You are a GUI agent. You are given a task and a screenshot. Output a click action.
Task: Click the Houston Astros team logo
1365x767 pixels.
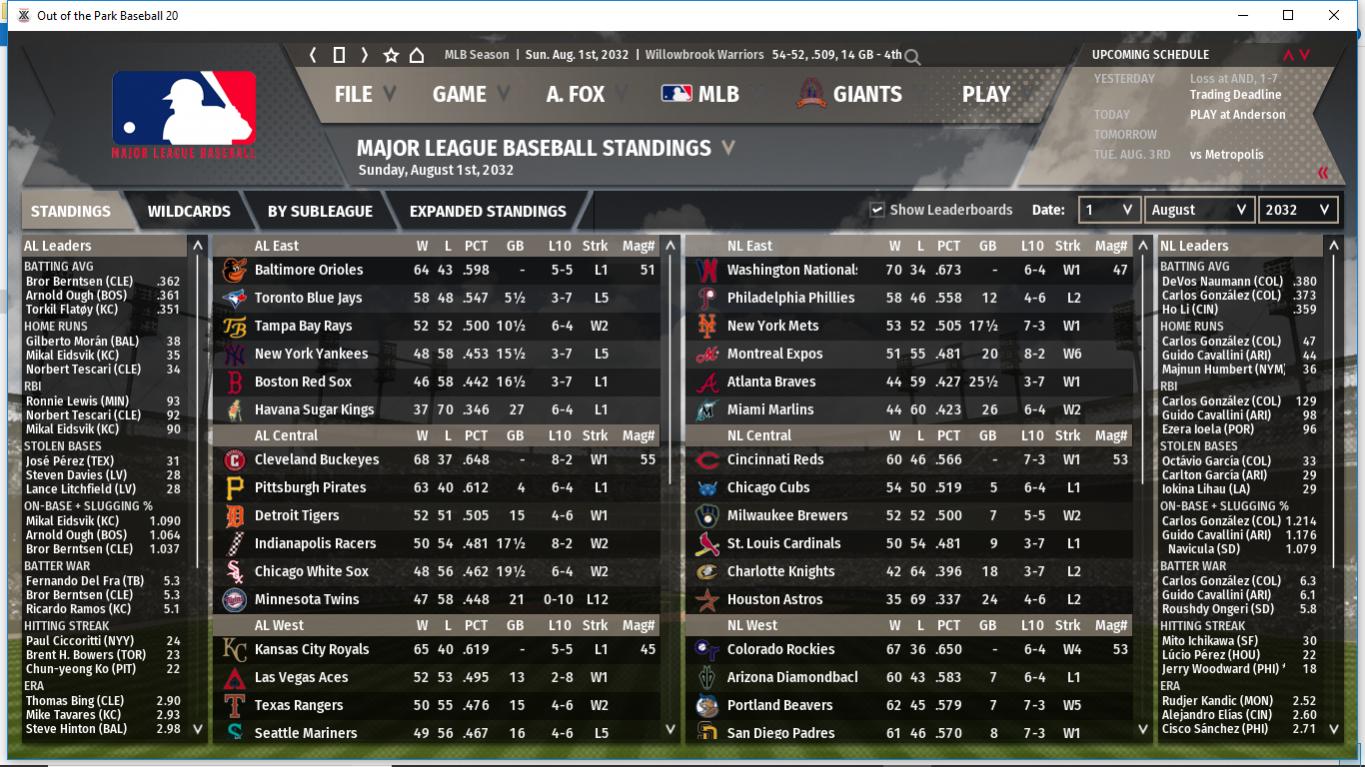707,600
